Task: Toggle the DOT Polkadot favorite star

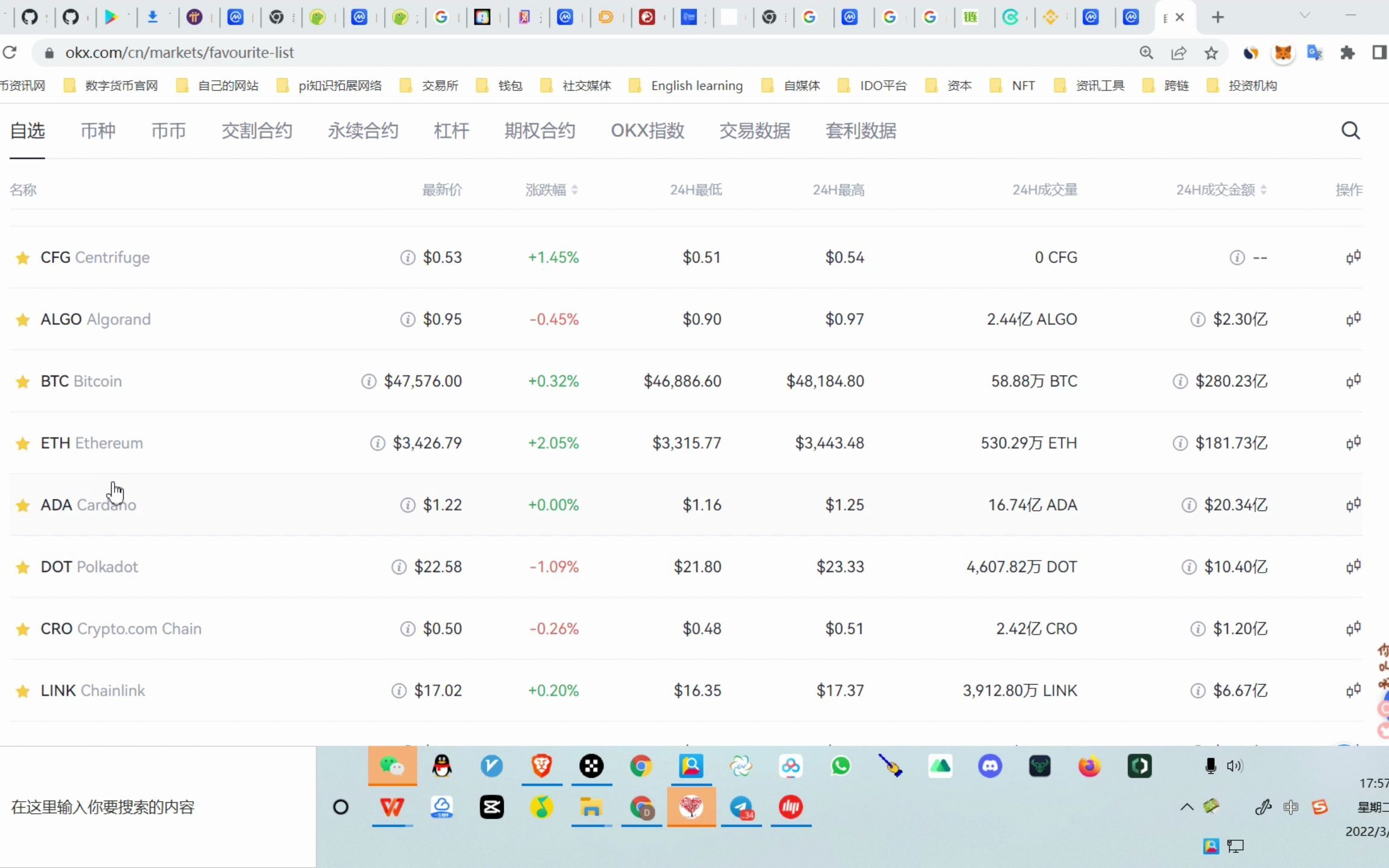Action: coord(23,567)
